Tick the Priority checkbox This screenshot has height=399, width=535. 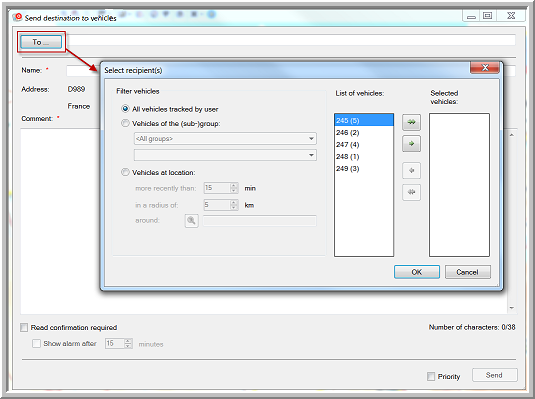[x=431, y=376]
